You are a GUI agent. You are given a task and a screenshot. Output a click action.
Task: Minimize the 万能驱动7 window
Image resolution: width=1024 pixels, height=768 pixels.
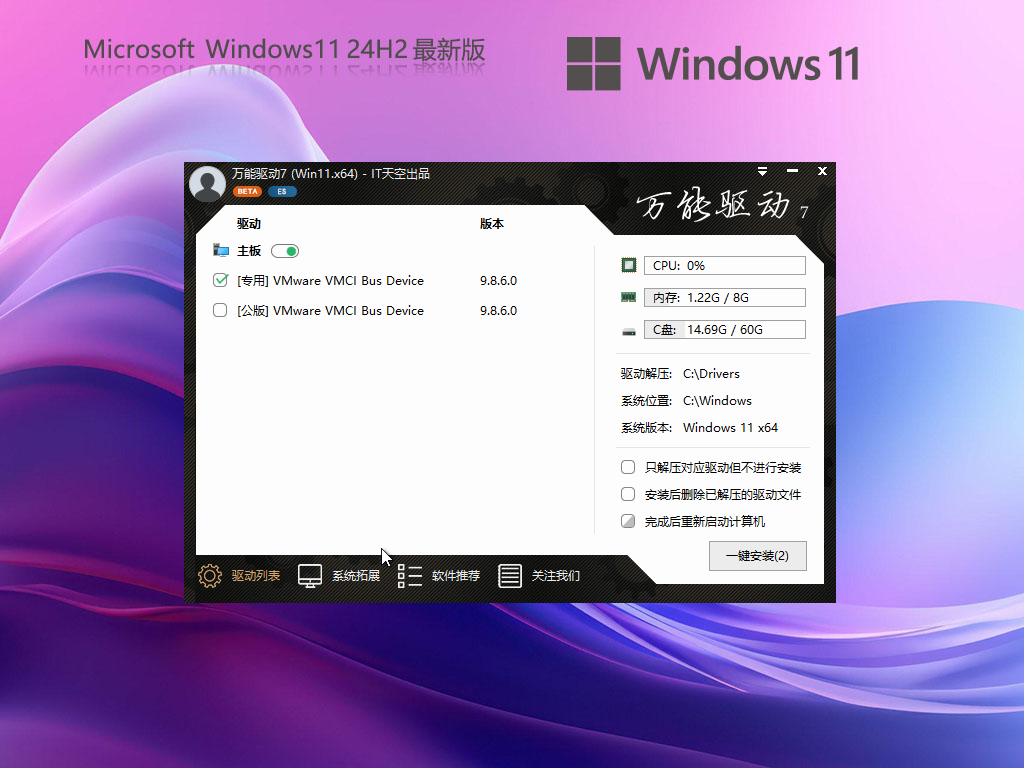[x=792, y=171]
